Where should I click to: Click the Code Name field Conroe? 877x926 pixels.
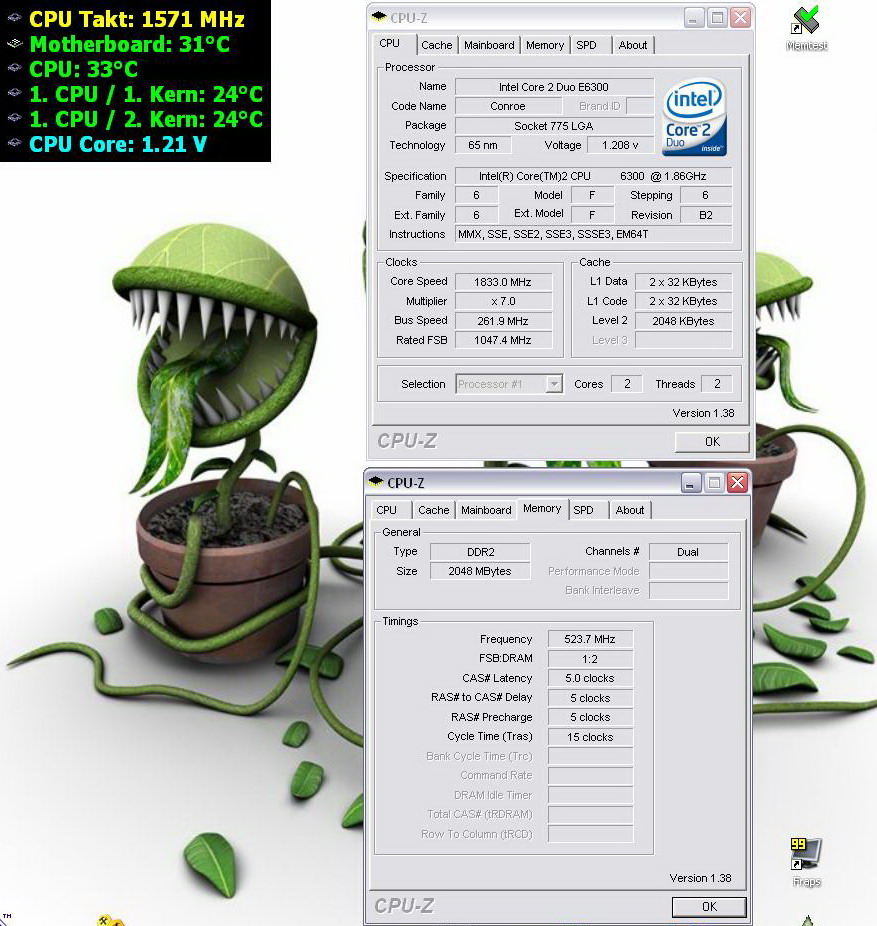pos(508,106)
